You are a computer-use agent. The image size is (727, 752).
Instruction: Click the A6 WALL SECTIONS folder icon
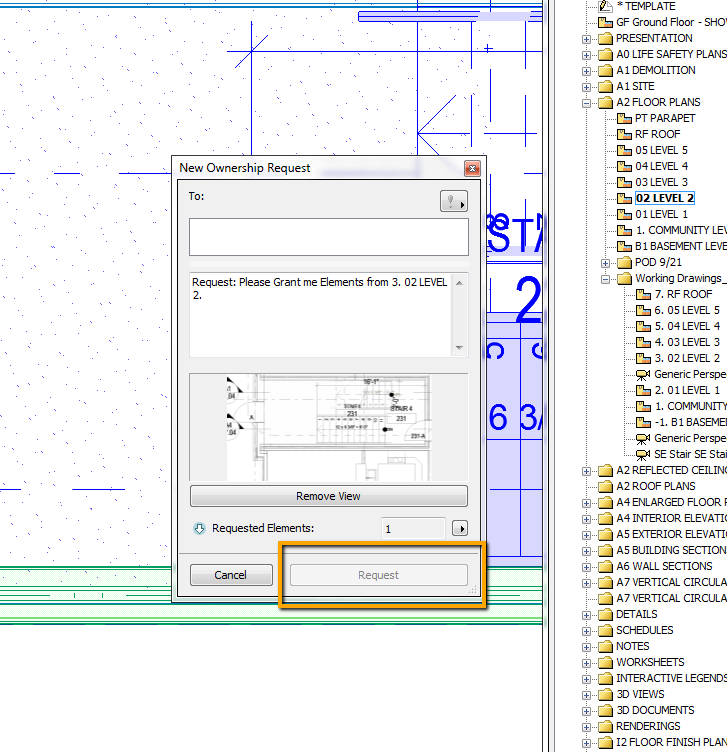tap(606, 567)
